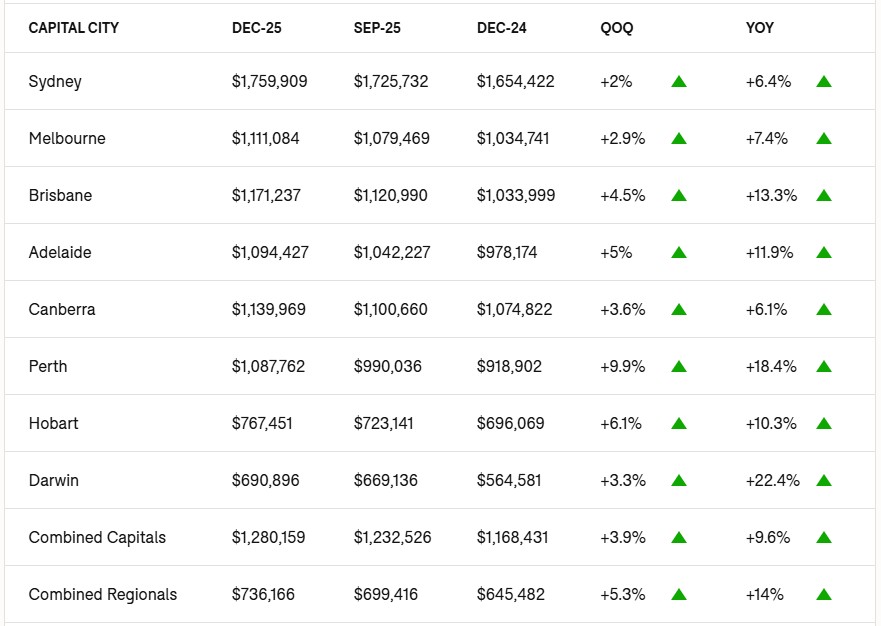Click the YOY column header
This screenshot has width=881, height=626.
[760, 28]
